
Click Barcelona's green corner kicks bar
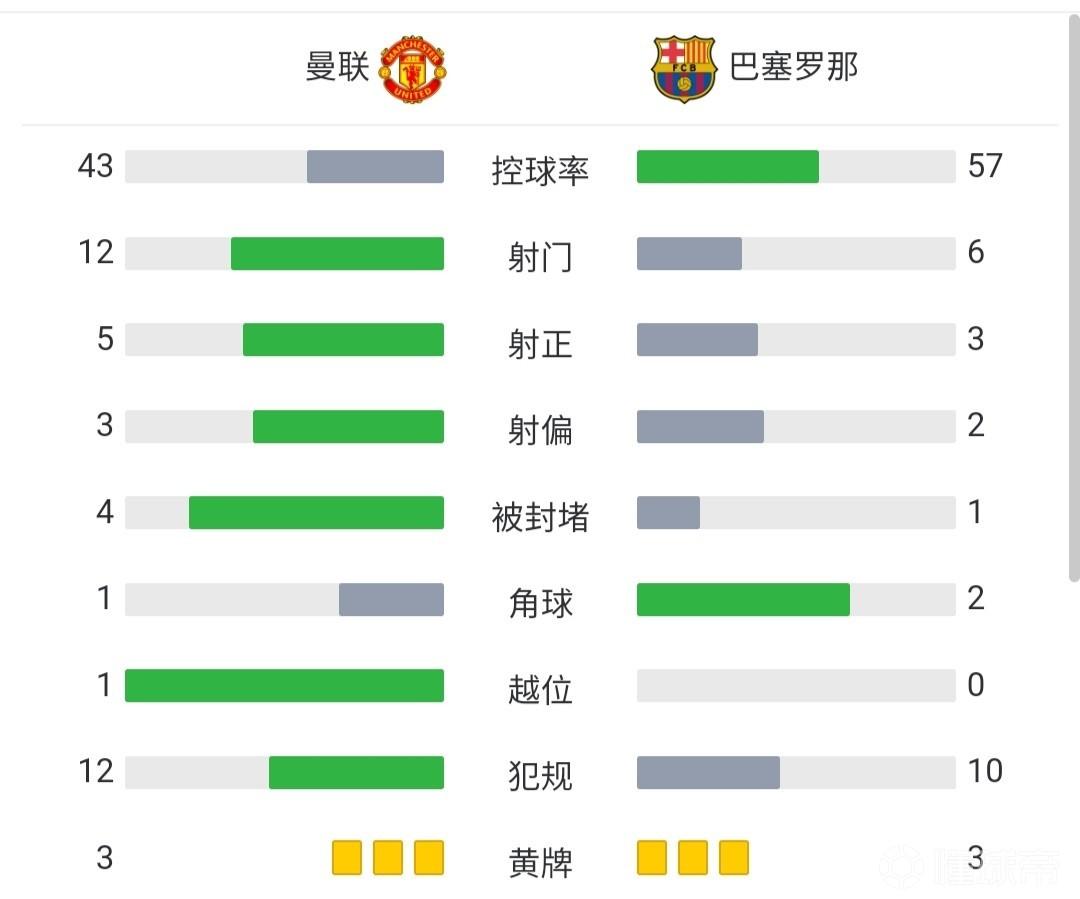click(x=743, y=600)
